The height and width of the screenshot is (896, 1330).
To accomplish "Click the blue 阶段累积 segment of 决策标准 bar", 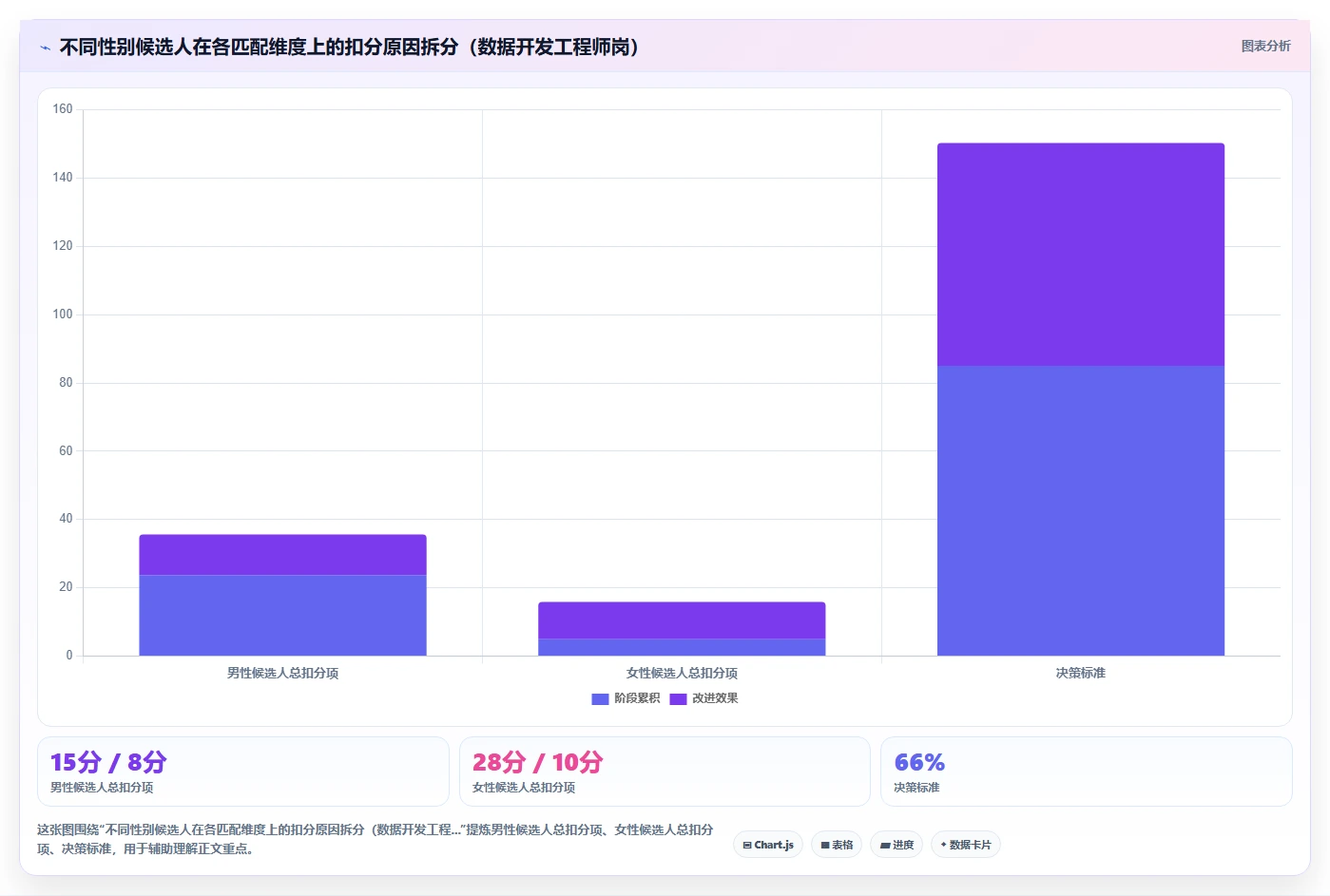I will point(1081,510).
